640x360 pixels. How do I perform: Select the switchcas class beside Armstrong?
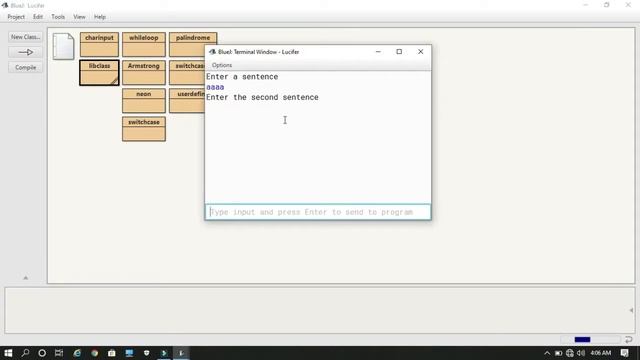187,73
